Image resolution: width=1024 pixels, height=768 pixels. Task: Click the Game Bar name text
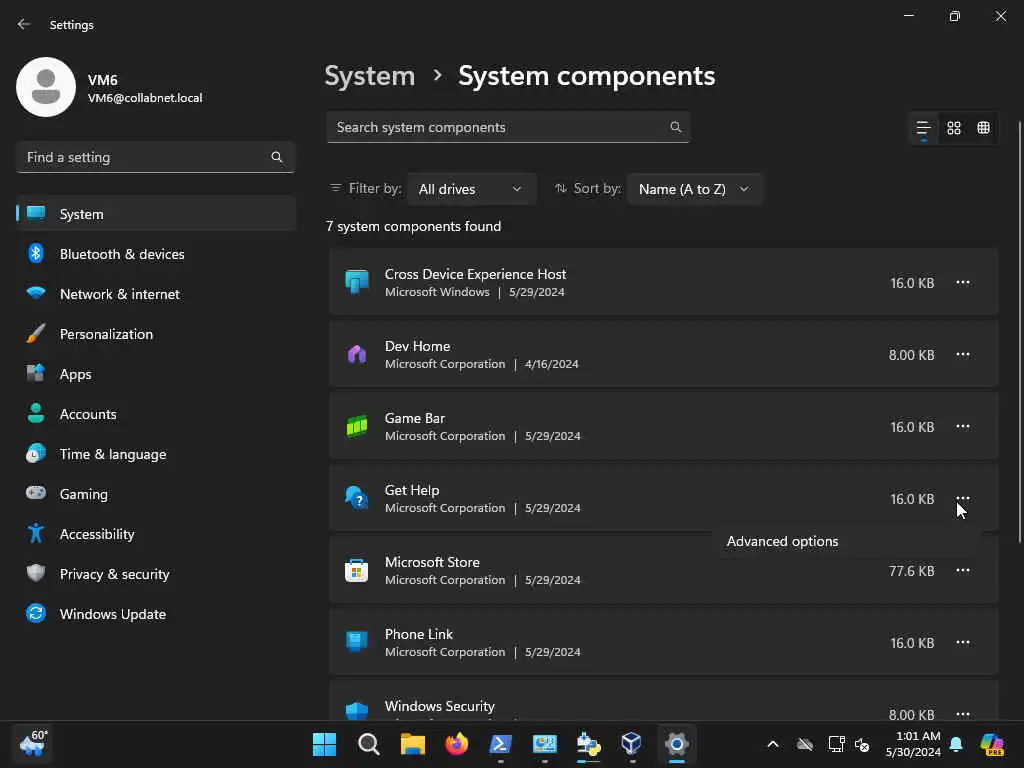415,418
